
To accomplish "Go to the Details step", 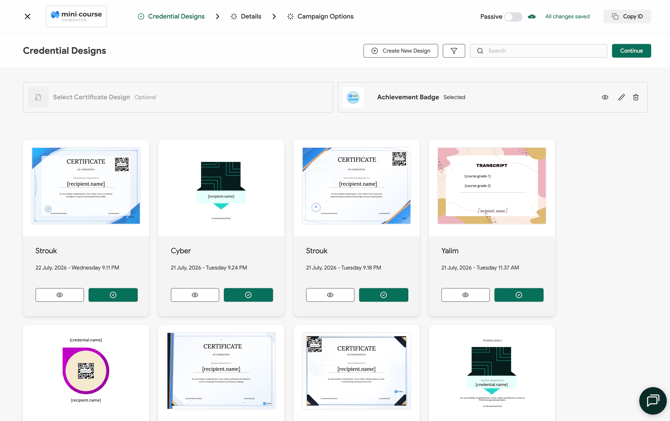I will pyautogui.click(x=246, y=17).
